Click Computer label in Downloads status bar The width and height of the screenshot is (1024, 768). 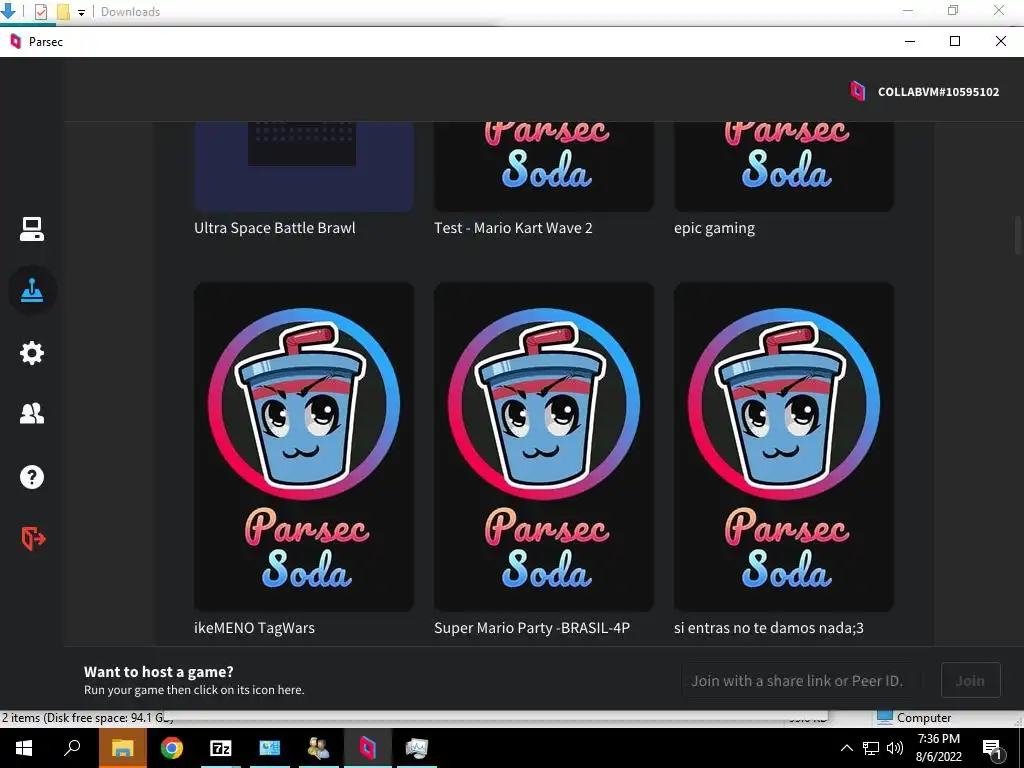923,718
